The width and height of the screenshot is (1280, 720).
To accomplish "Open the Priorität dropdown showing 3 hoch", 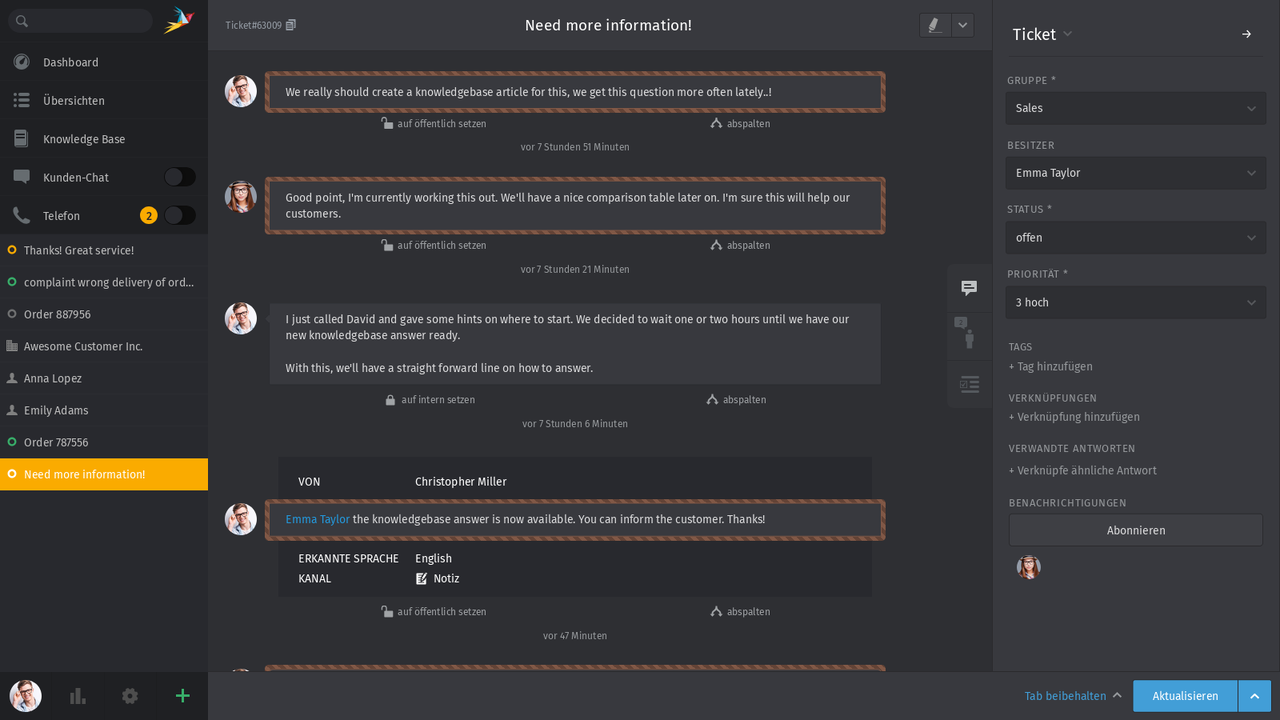I will coord(1135,302).
